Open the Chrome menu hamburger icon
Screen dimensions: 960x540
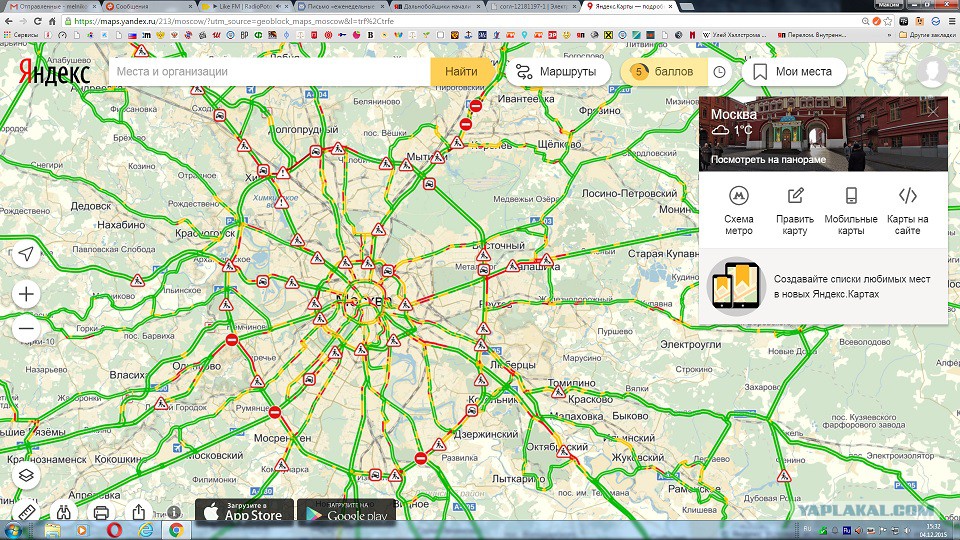pyautogui.click(x=951, y=21)
